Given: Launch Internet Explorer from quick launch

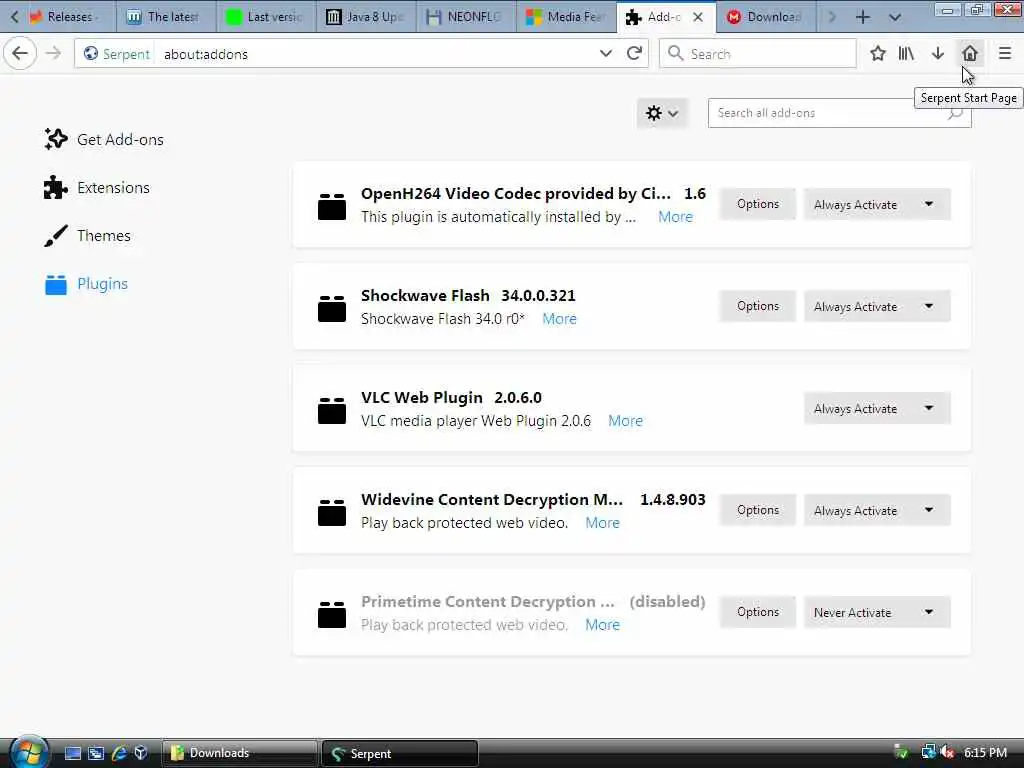Looking at the screenshot, I should [x=119, y=753].
